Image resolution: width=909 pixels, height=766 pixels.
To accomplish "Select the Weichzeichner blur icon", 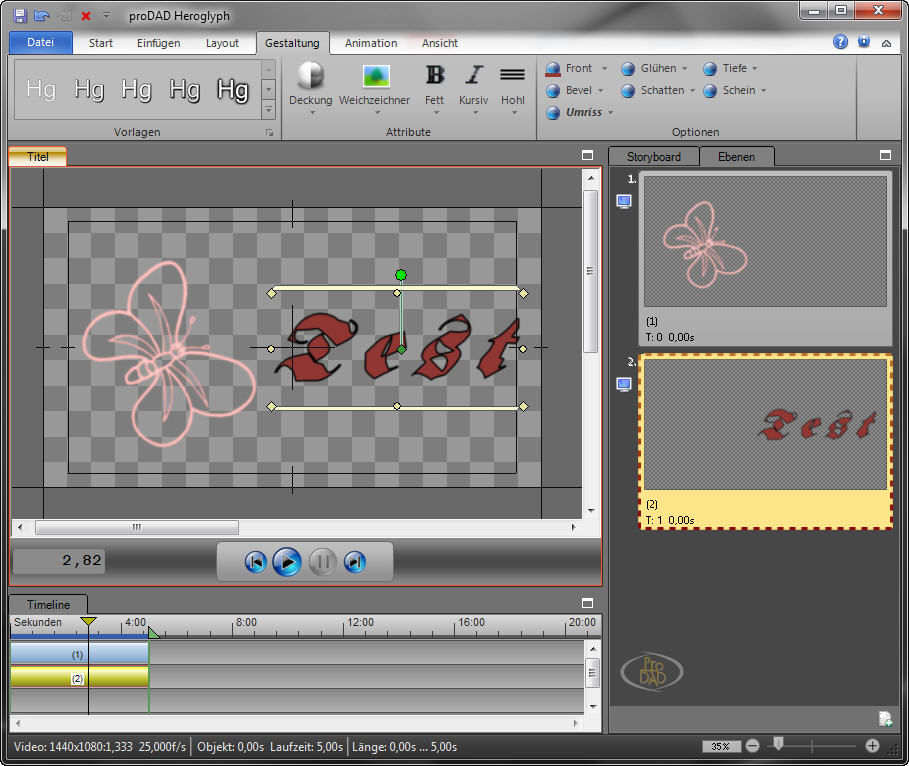I will point(375,76).
